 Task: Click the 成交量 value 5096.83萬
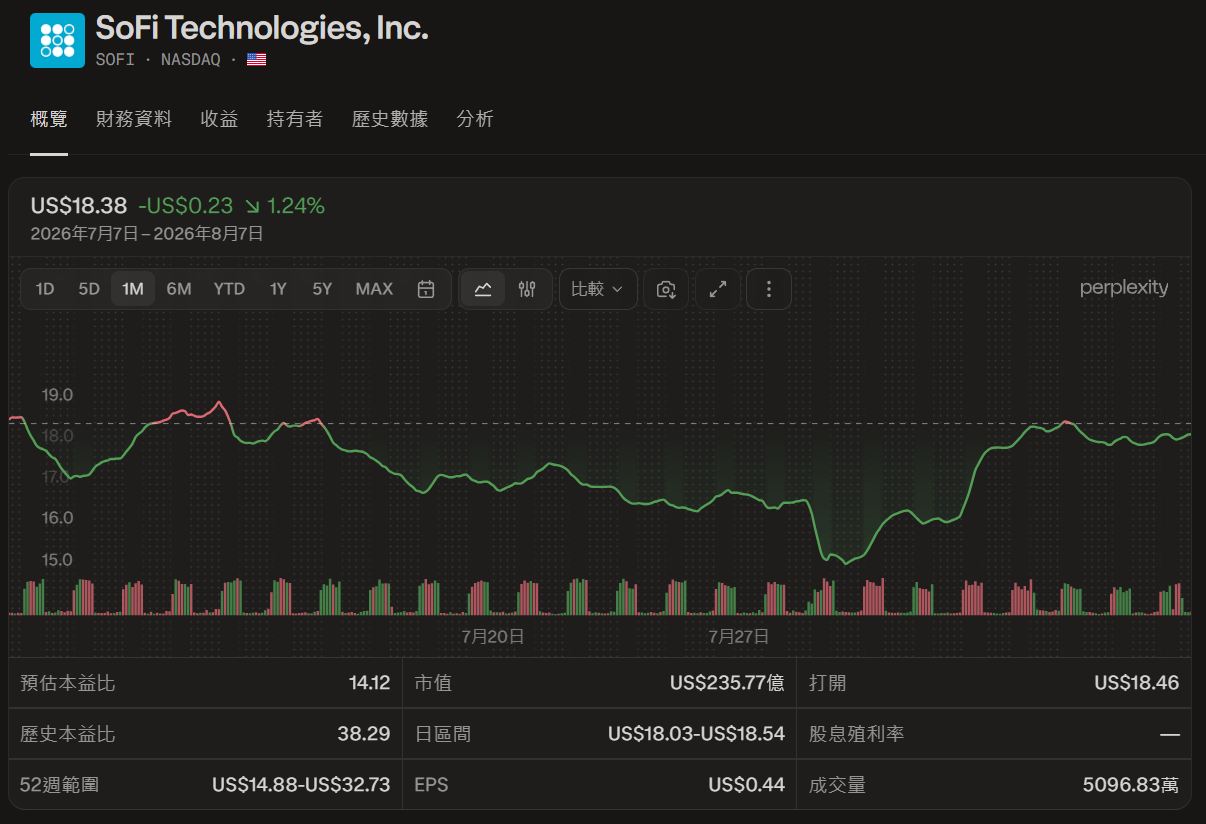point(1131,785)
